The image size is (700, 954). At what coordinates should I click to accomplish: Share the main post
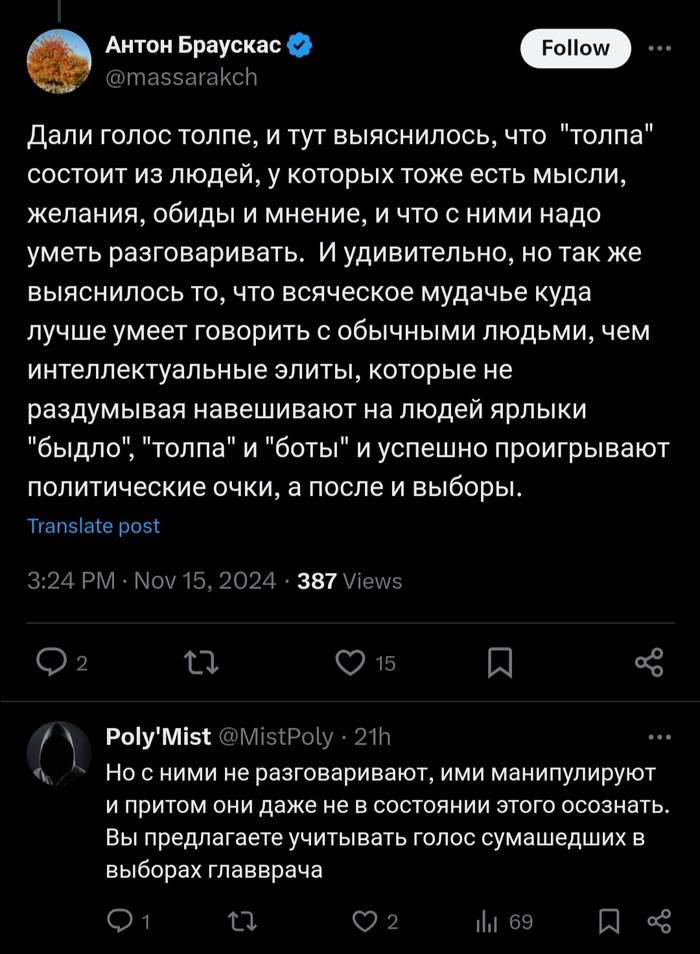649,661
